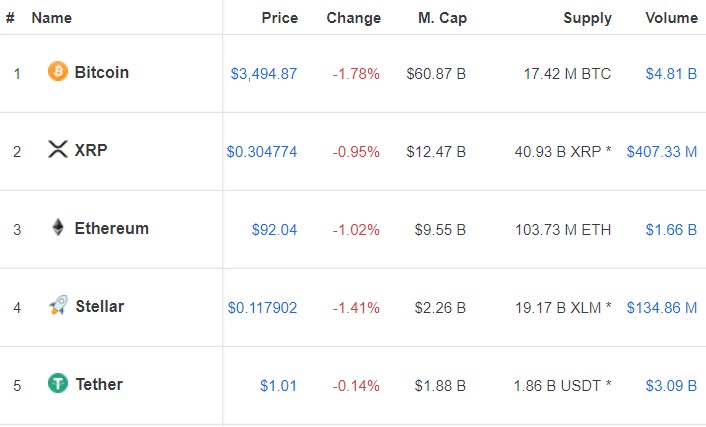The height and width of the screenshot is (427, 706).
Task: Click Tether price $1.01
Action: 278,386
